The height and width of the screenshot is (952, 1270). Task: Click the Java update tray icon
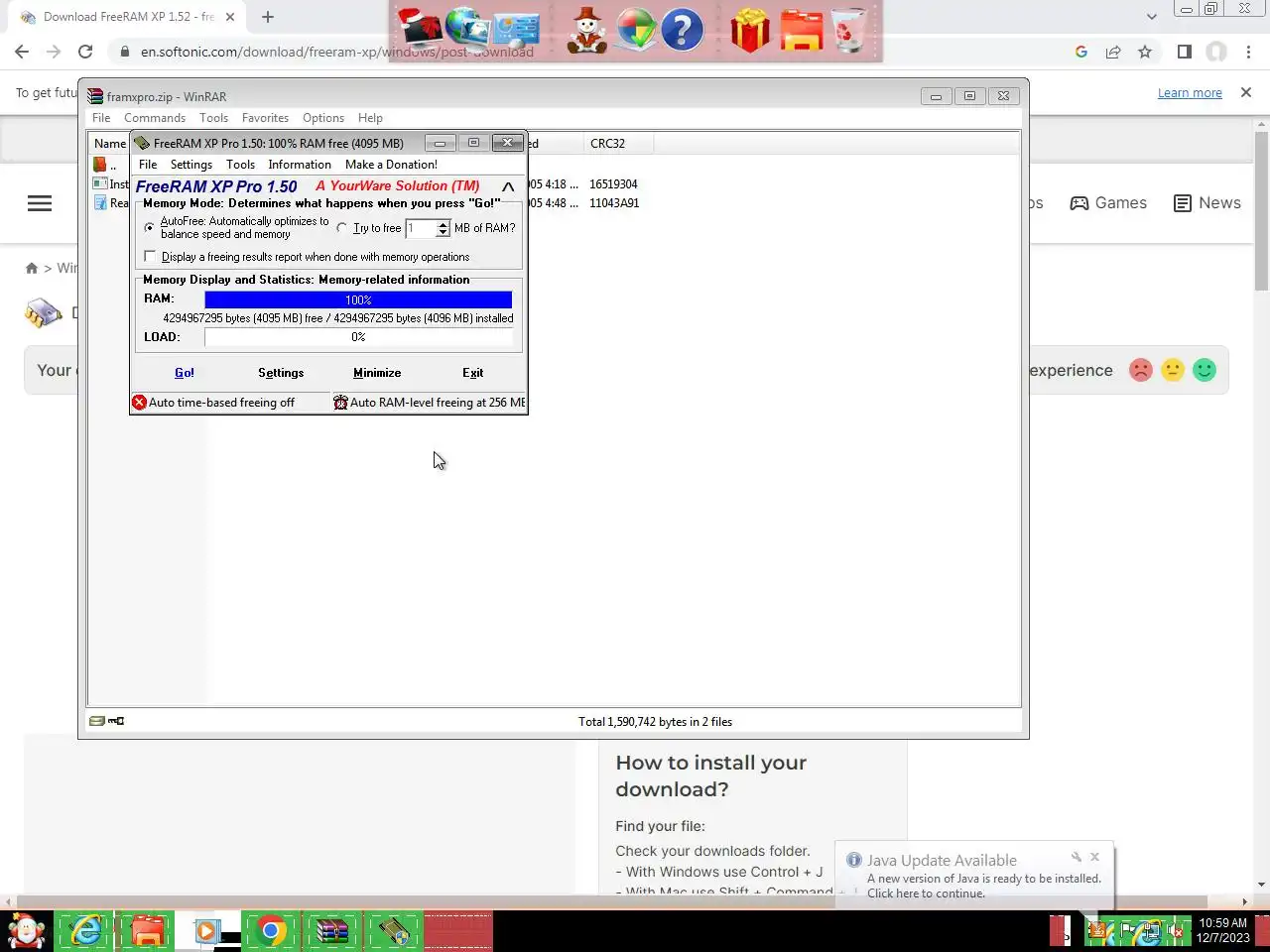click(1099, 931)
